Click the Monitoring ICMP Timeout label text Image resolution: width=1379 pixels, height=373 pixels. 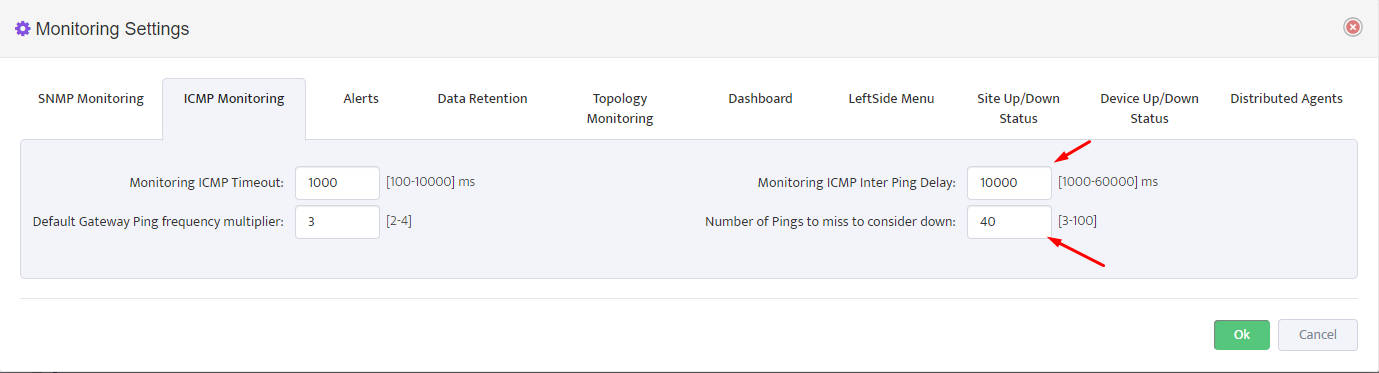point(207,183)
